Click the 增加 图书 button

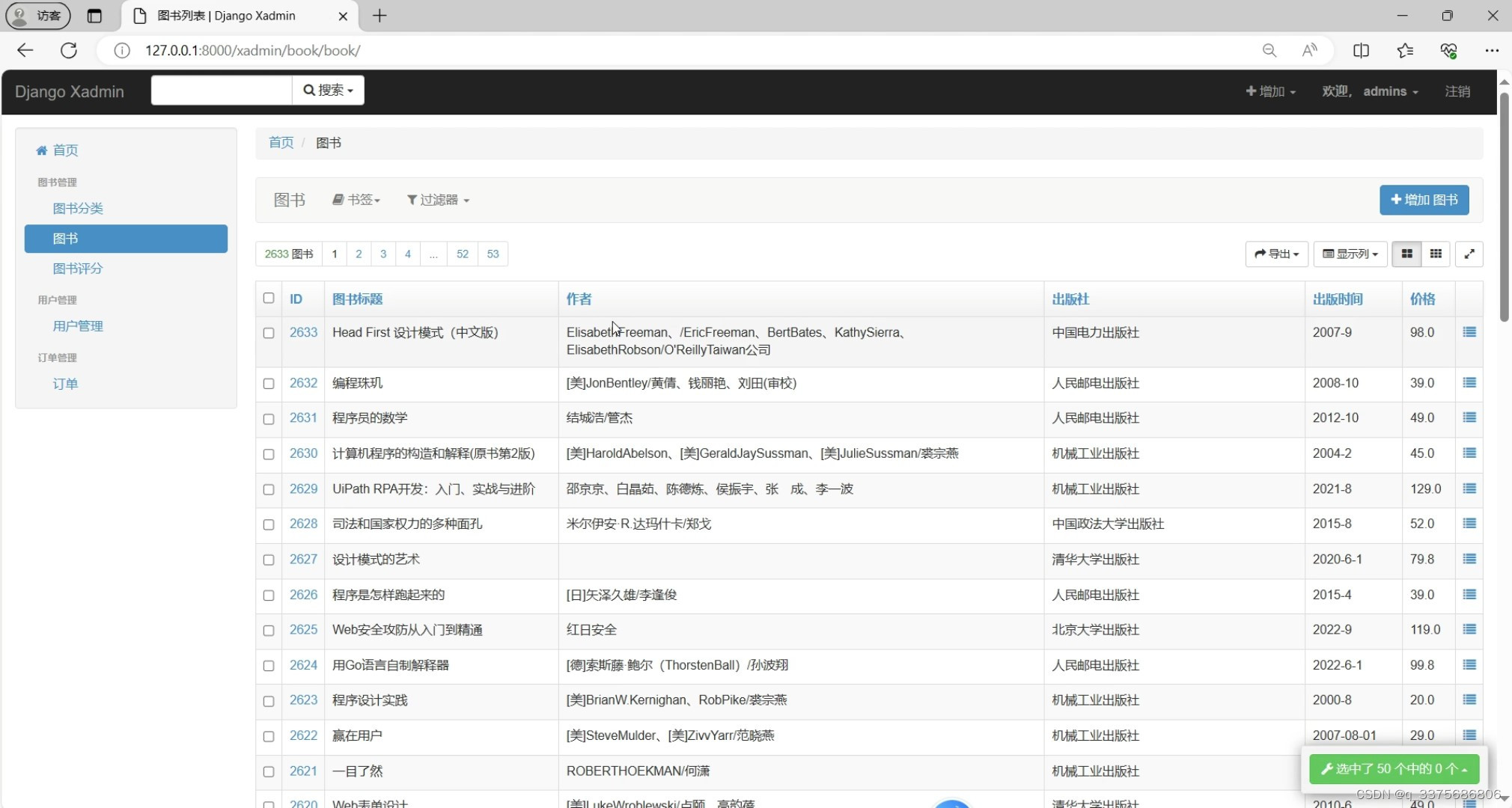coord(1424,200)
